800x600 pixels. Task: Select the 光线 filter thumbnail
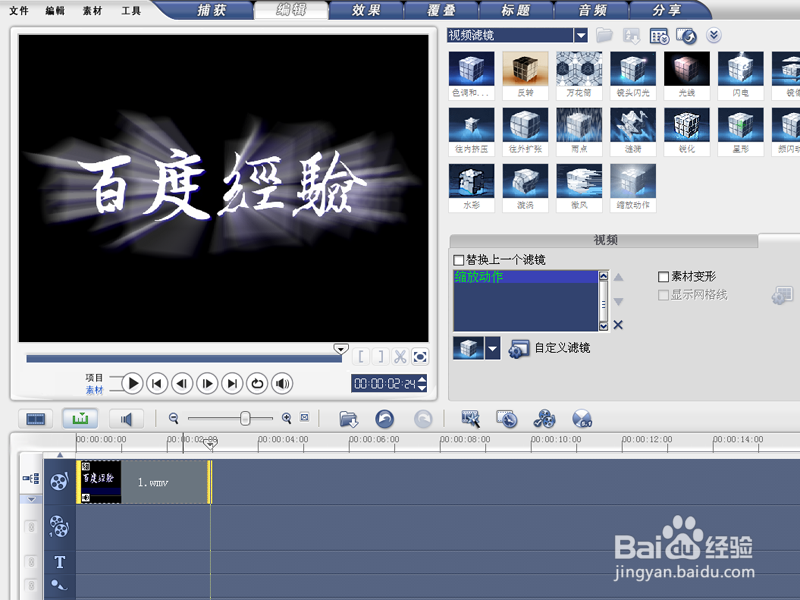(687, 75)
